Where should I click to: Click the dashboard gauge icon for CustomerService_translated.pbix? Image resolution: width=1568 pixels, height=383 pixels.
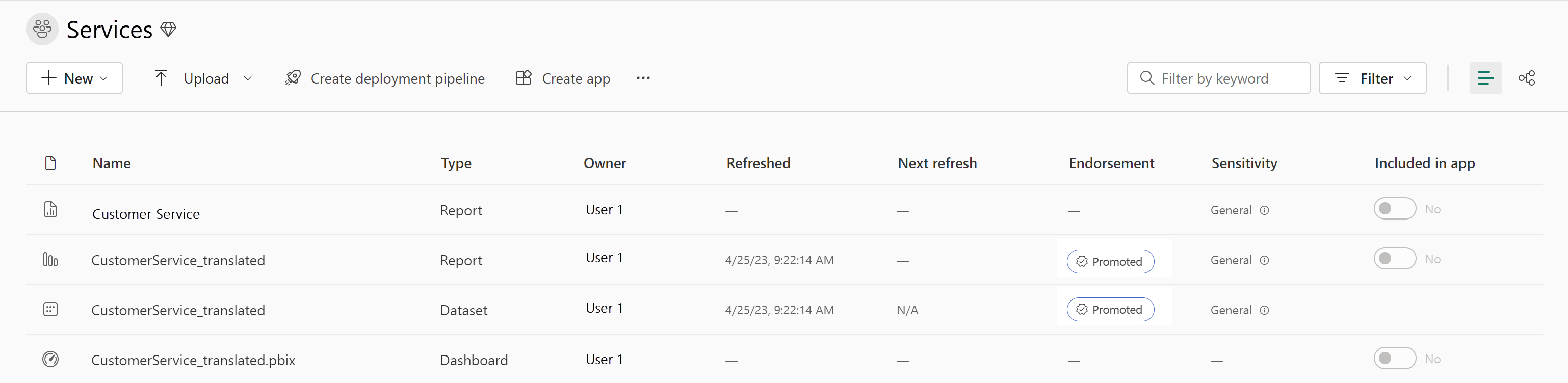click(50, 359)
